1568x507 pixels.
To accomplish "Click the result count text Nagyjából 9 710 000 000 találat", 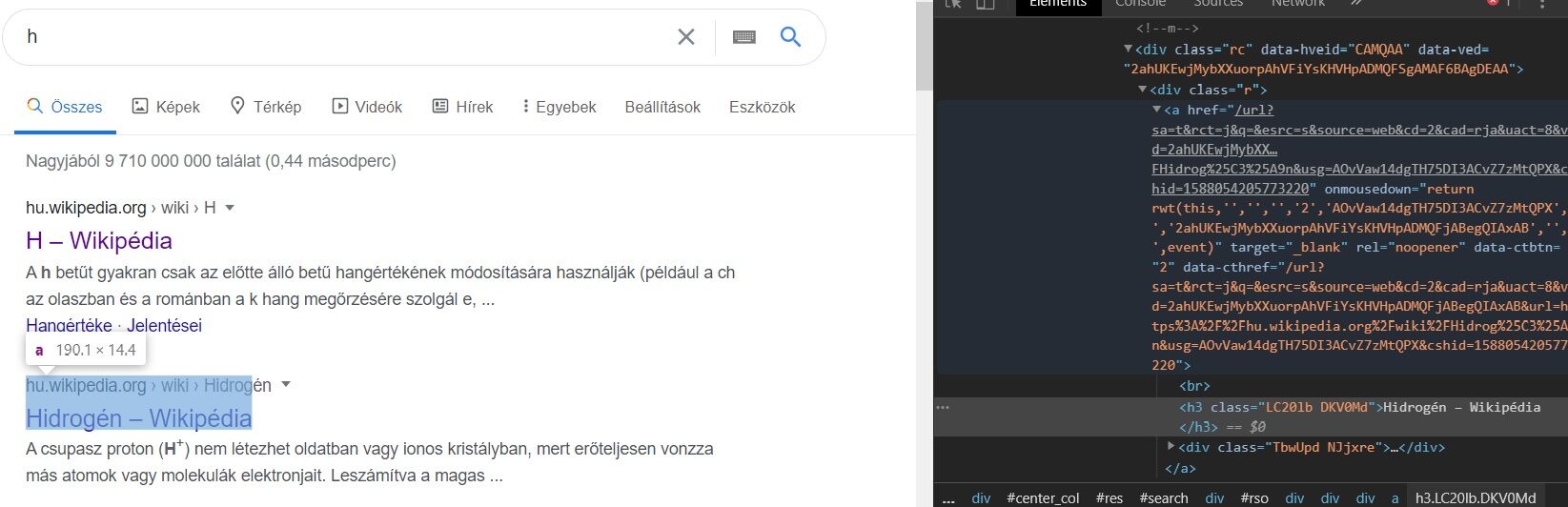I will coord(211,161).
